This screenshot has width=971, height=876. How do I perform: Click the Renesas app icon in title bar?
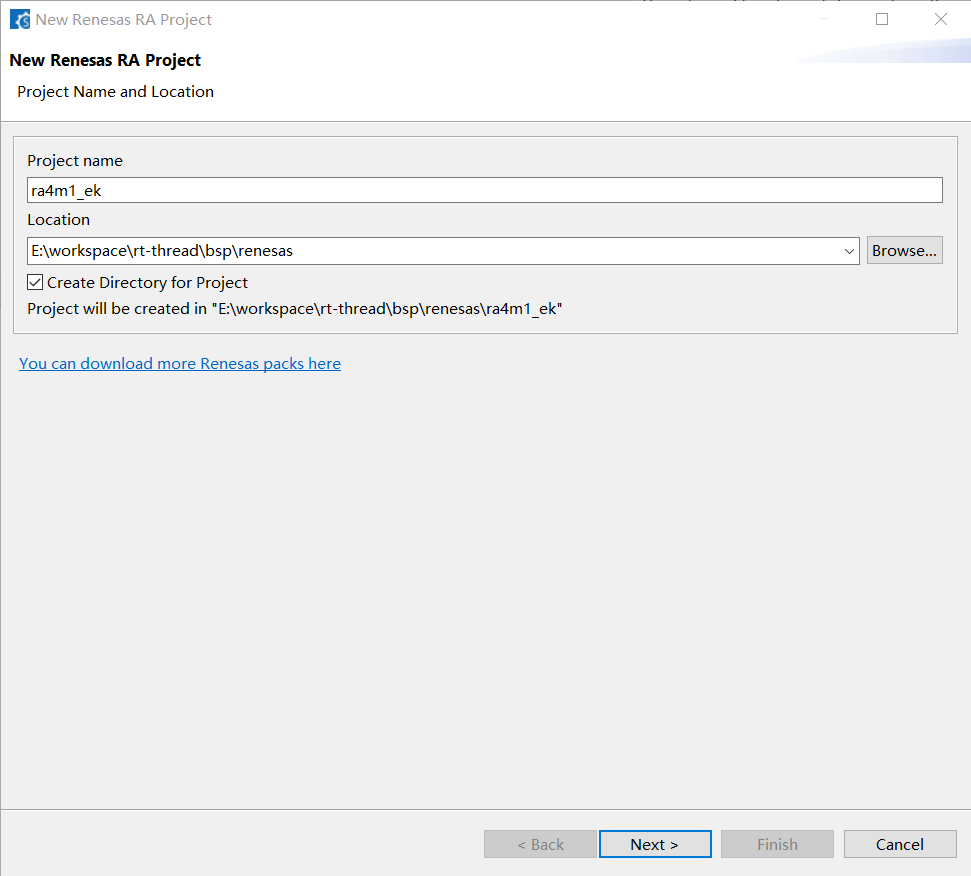coord(20,19)
